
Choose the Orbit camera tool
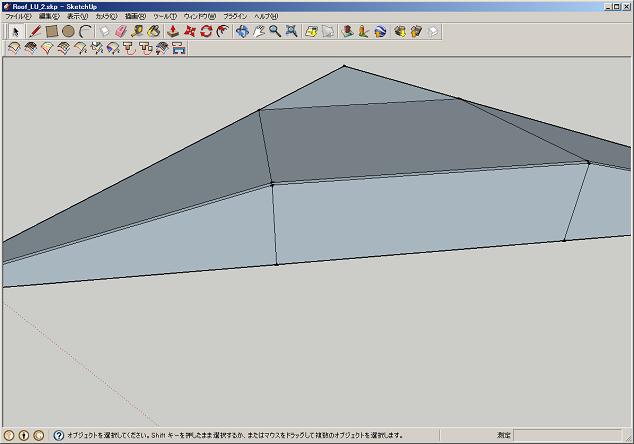241,31
